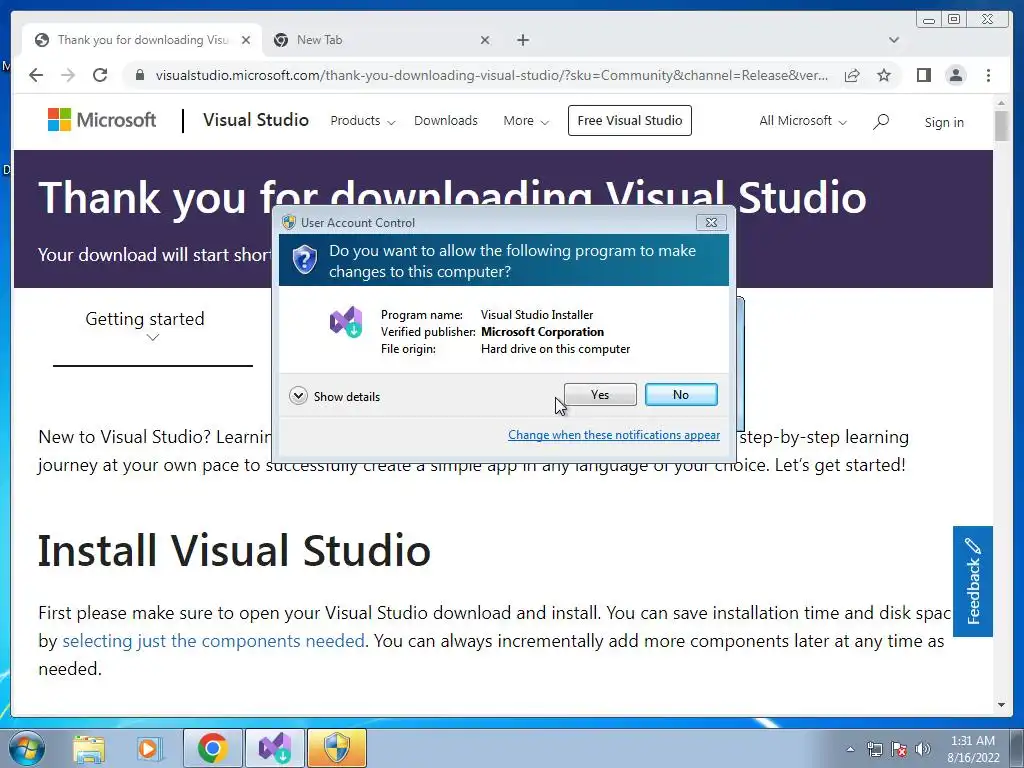Click the address bar URL field
Image resolution: width=1024 pixels, height=768 pixels.
coord(491,75)
